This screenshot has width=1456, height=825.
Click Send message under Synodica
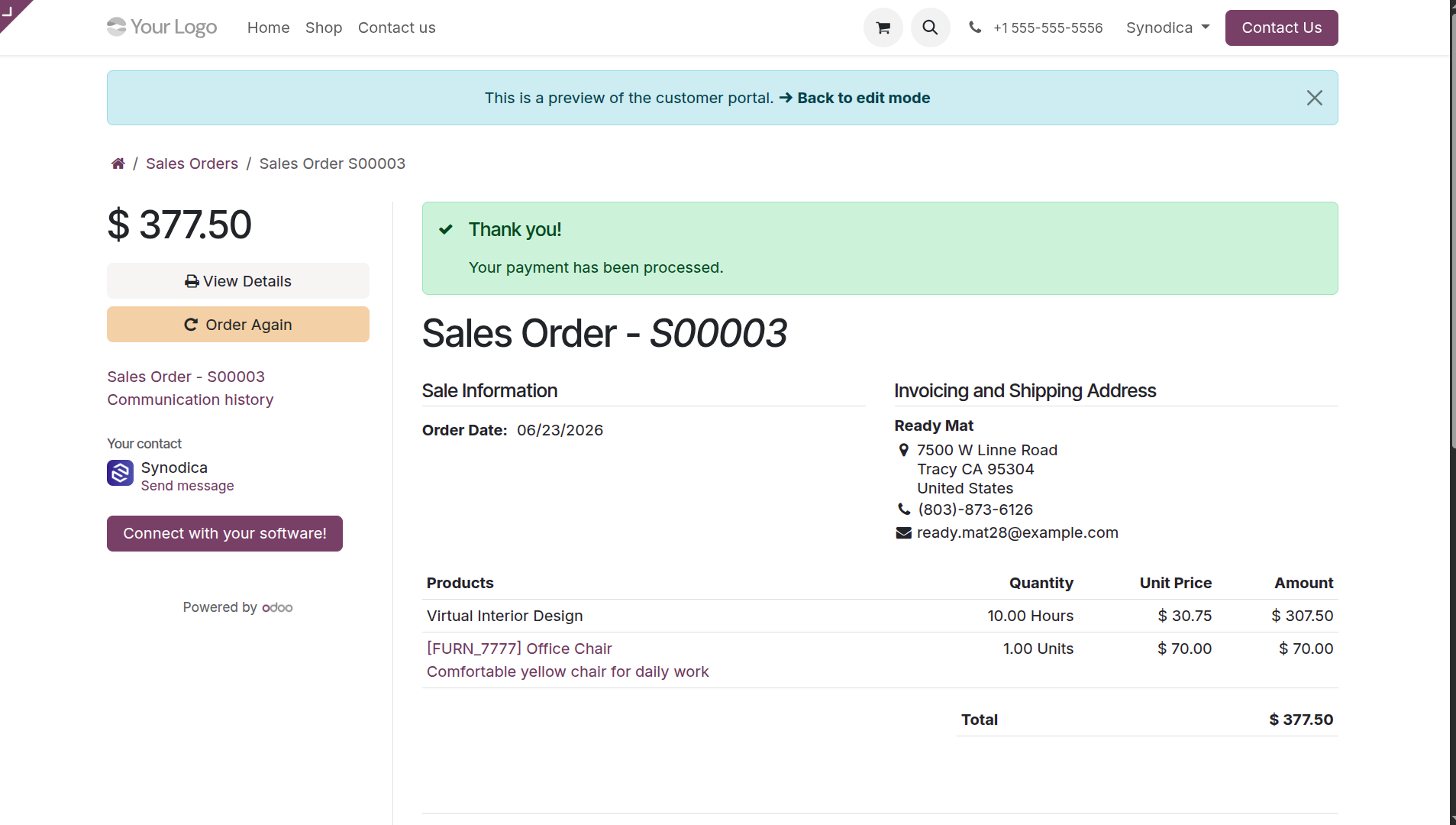(187, 486)
